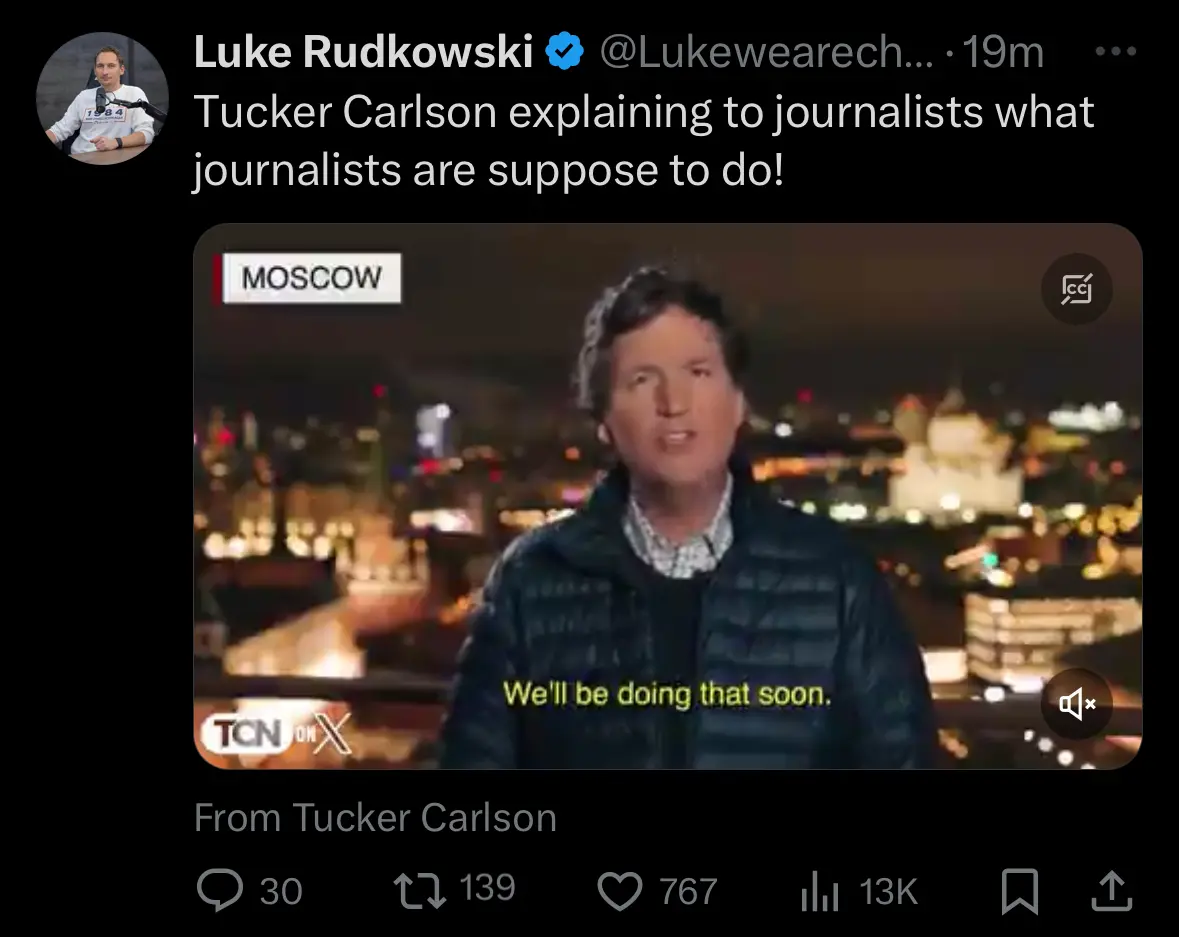
Task: Click the 767 likes count
Action: (688, 892)
